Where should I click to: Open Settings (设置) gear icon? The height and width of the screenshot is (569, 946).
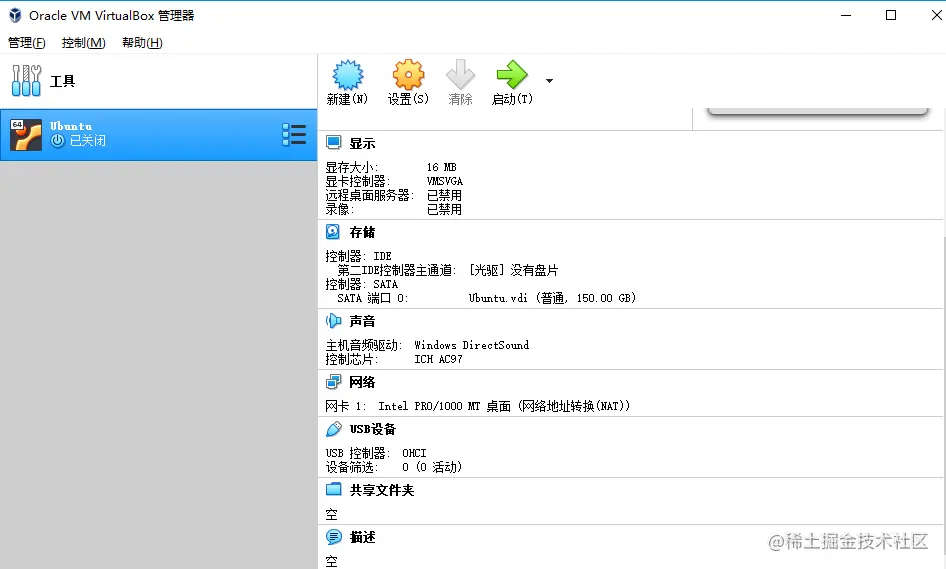point(408,75)
